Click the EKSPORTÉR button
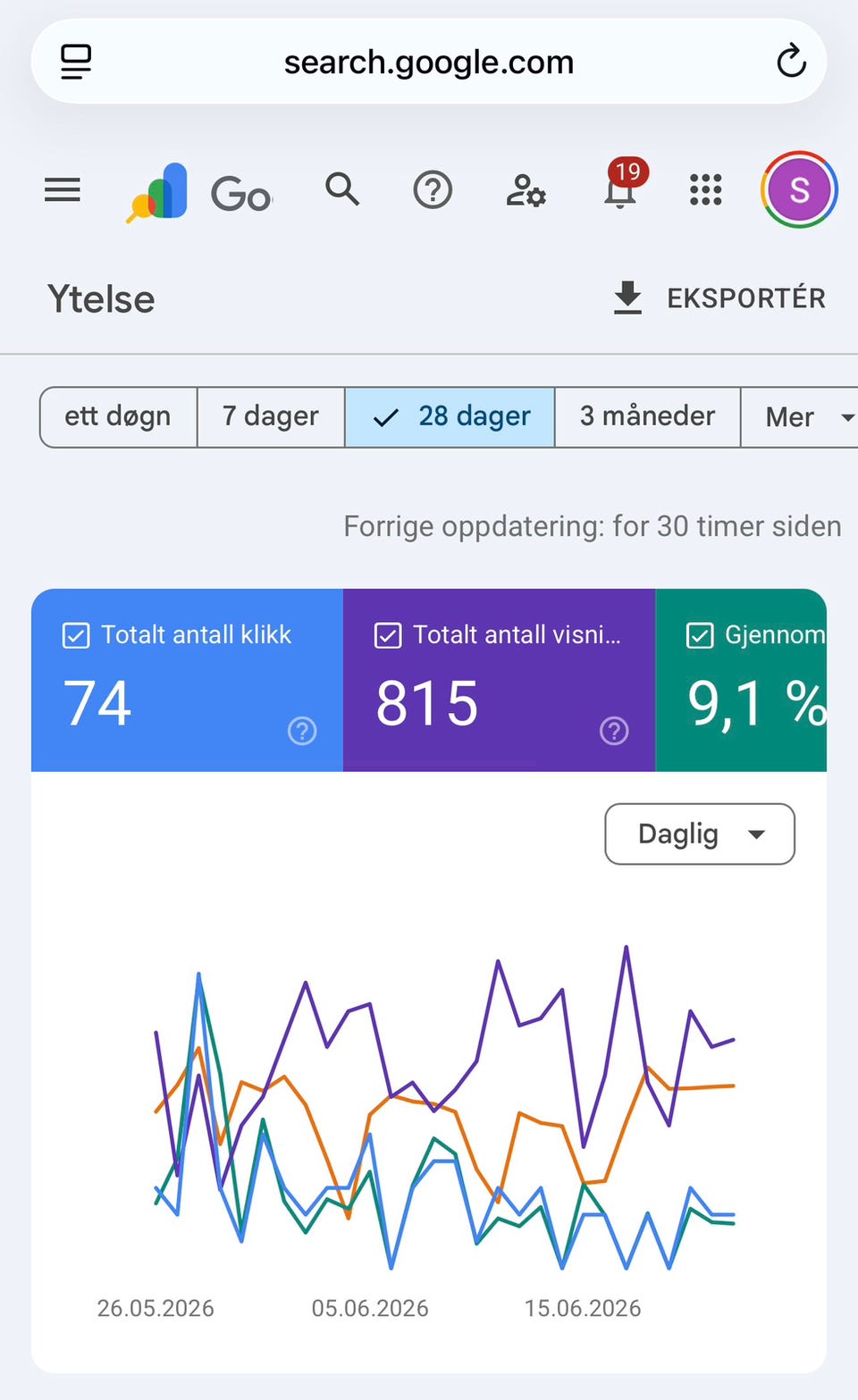 [719, 298]
